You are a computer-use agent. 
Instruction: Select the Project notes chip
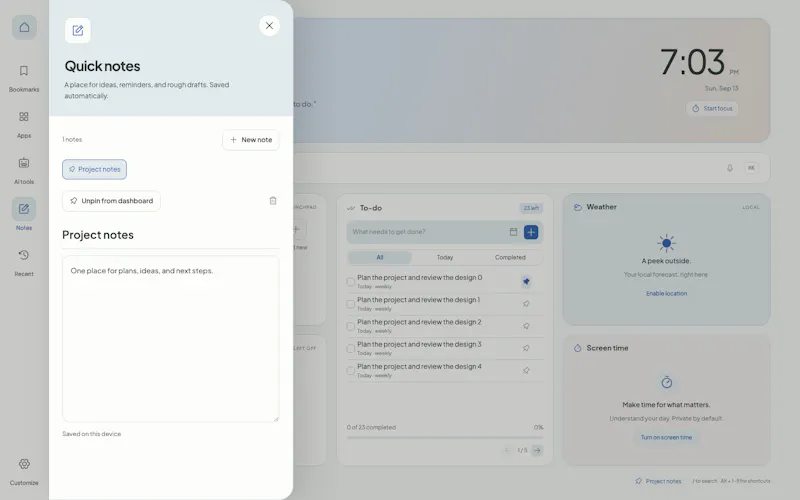tap(94, 169)
